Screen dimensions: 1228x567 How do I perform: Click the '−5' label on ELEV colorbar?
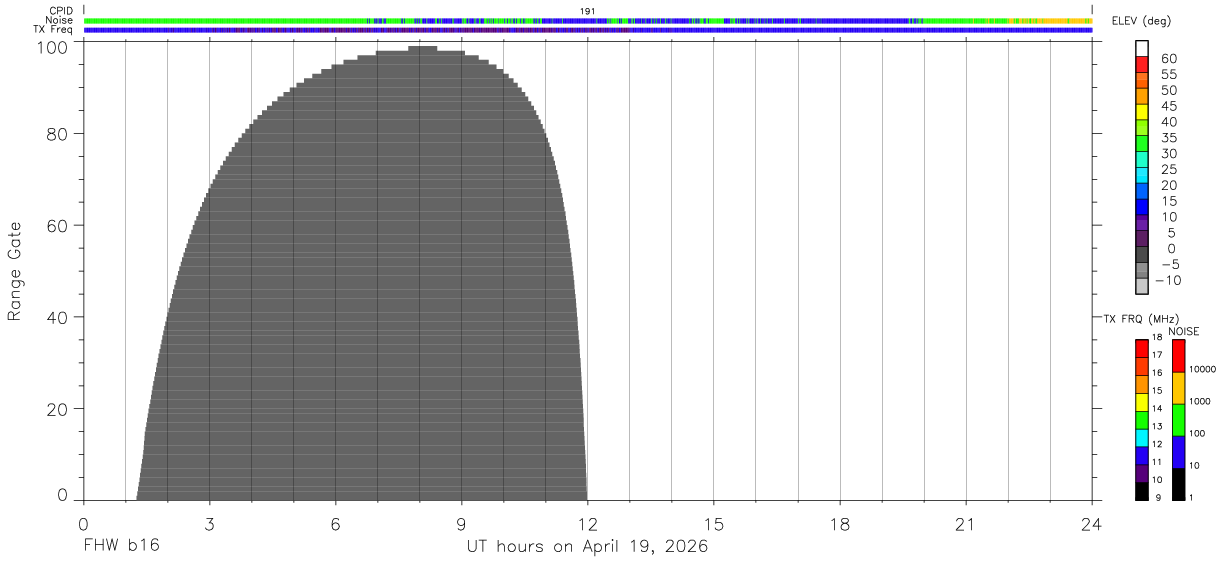[1169, 265]
